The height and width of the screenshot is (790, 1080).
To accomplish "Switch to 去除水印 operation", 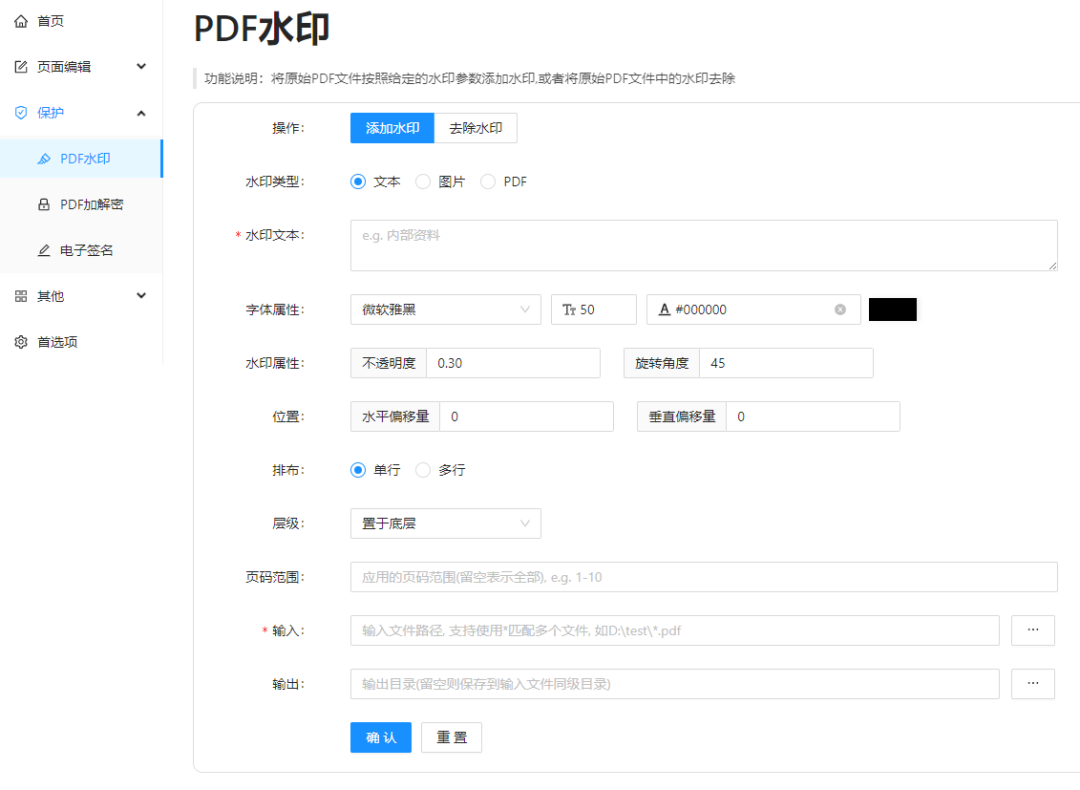I will coord(475,128).
